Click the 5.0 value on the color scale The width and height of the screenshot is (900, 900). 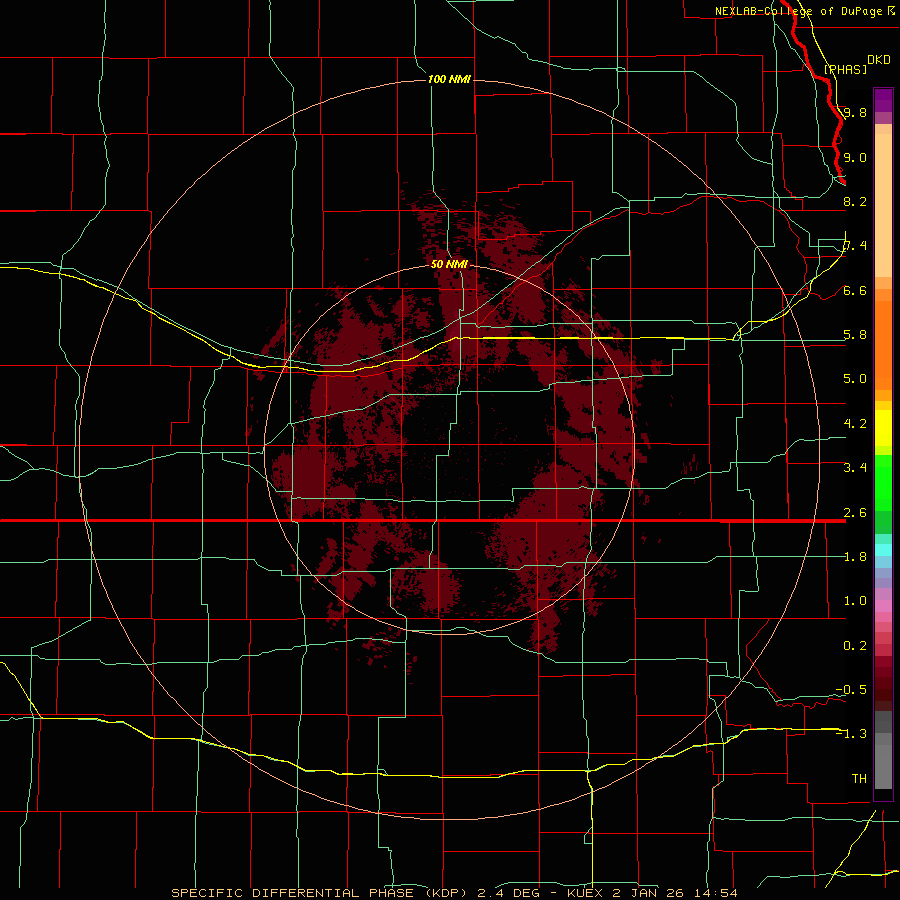point(855,379)
